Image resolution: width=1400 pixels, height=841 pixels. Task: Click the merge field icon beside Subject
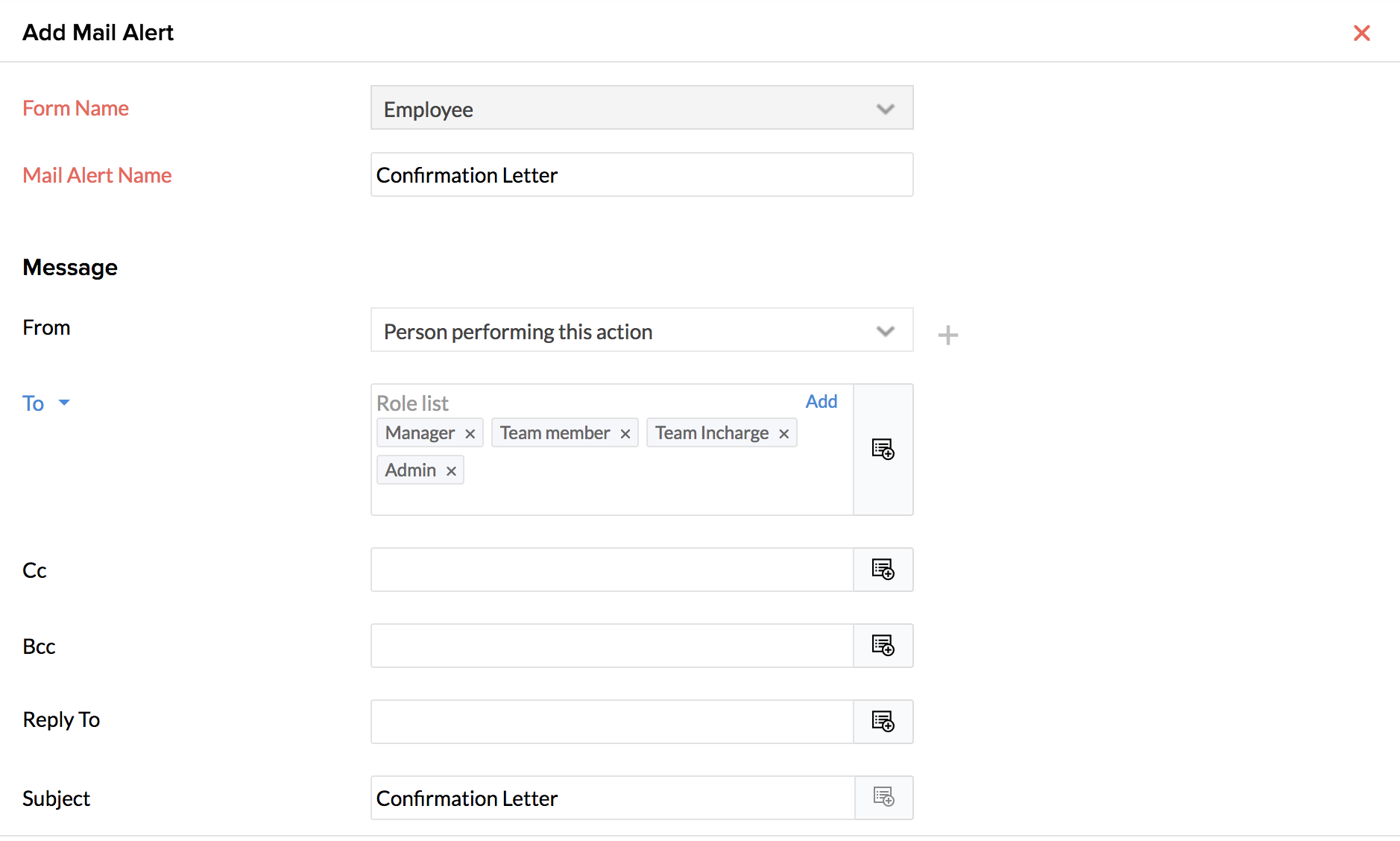[x=884, y=798]
